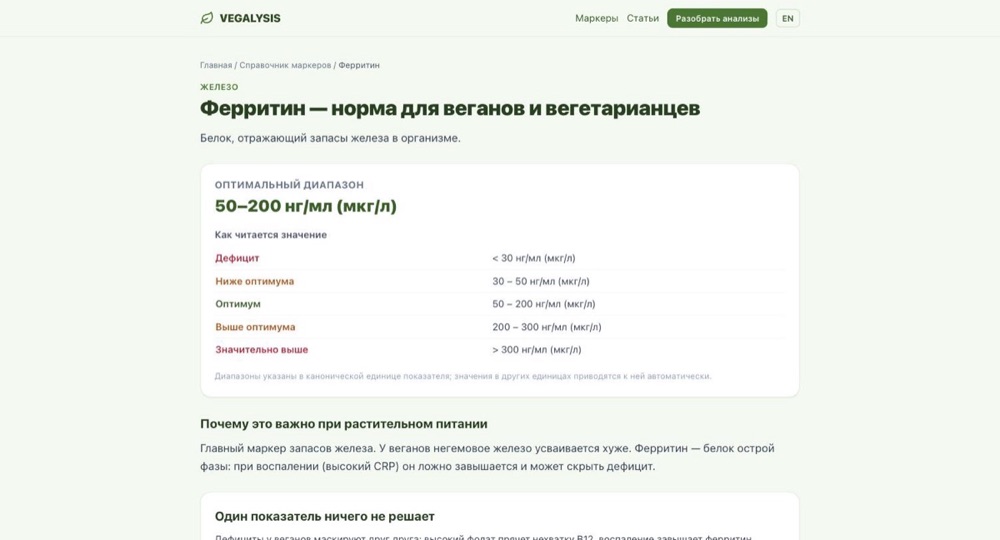1000x540 pixels.
Task: Click heading Один показатель ничего не решает
Action: click(325, 516)
